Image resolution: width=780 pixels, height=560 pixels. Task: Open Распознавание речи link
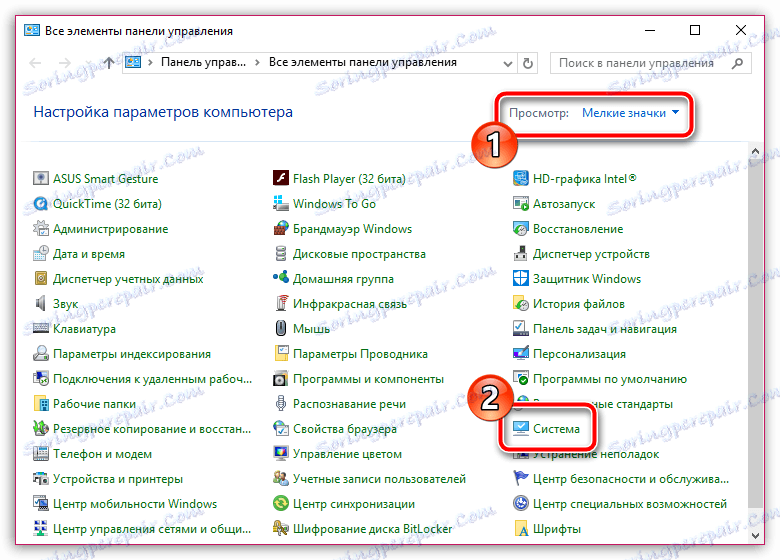click(x=349, y=404)
